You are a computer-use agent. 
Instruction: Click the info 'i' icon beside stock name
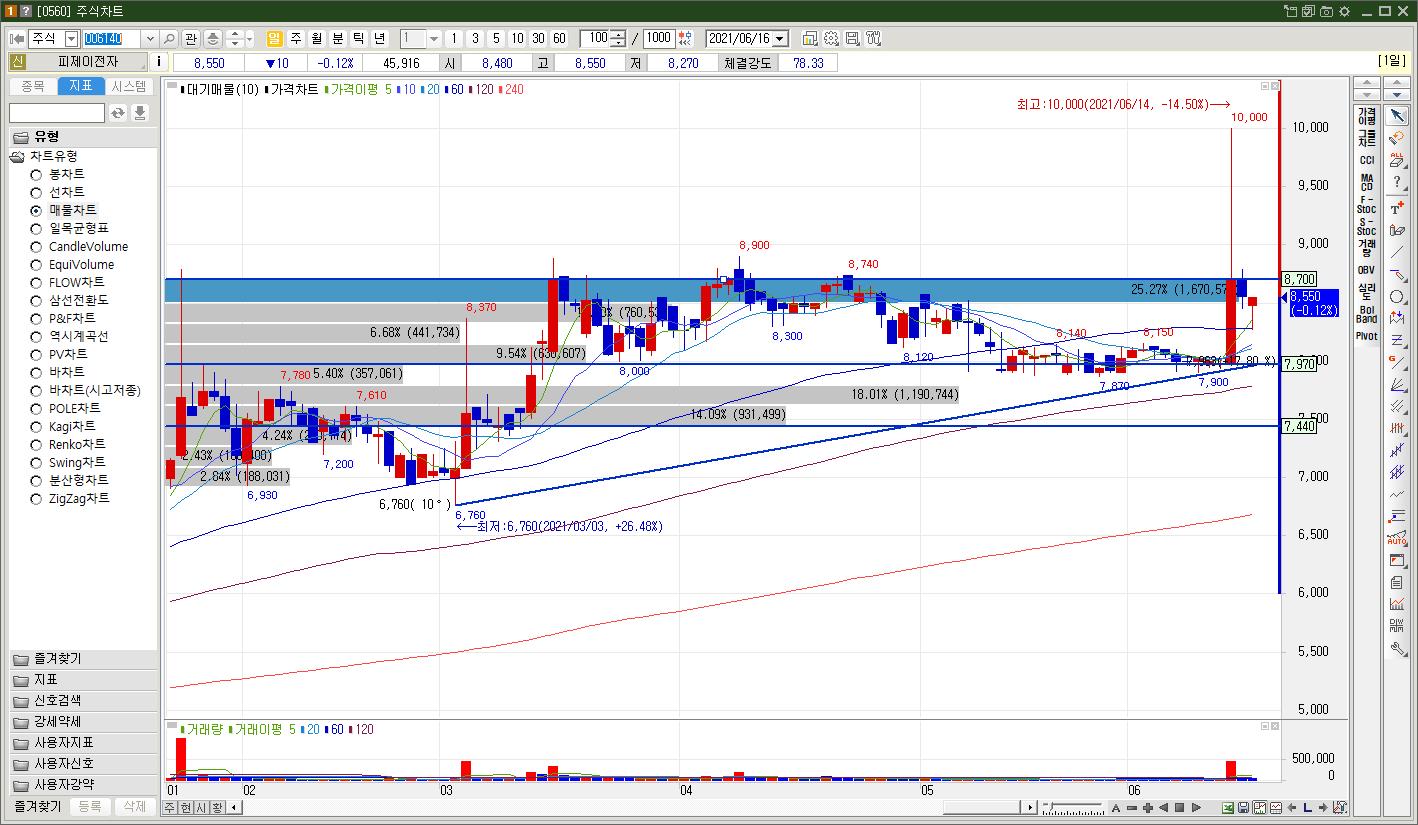point(159,62)
